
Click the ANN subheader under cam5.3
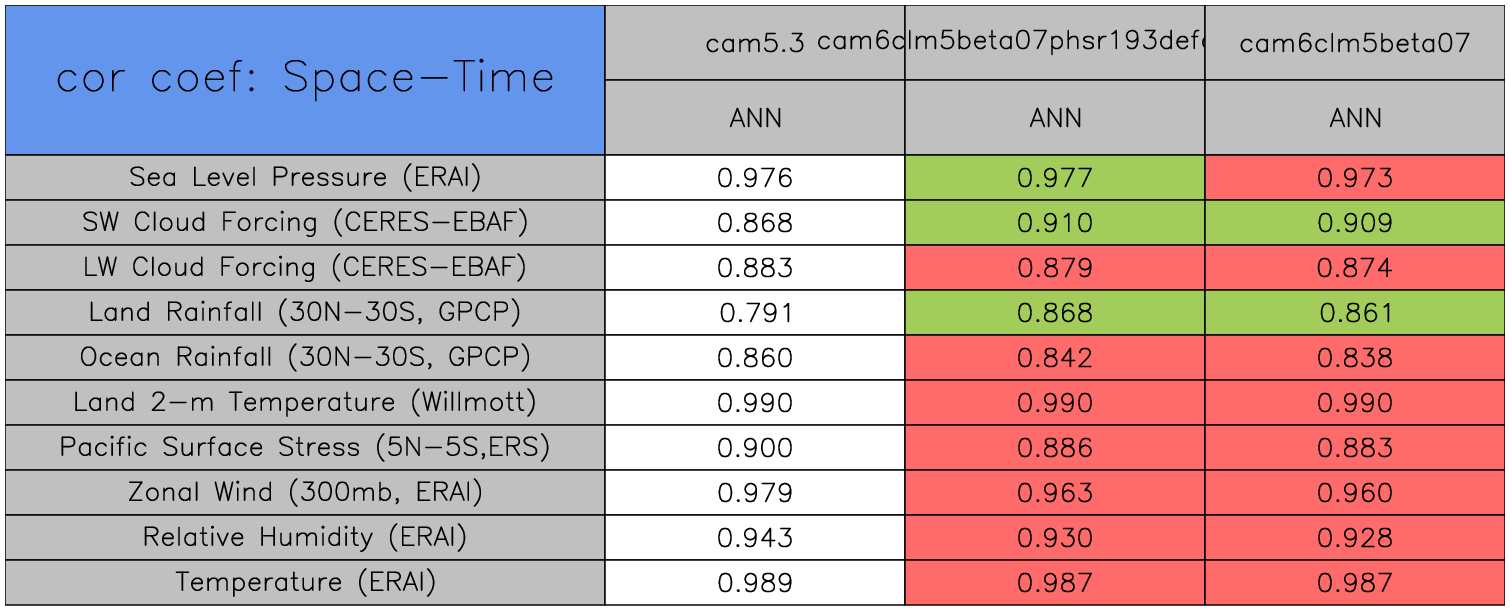click(x=755, y=118)
